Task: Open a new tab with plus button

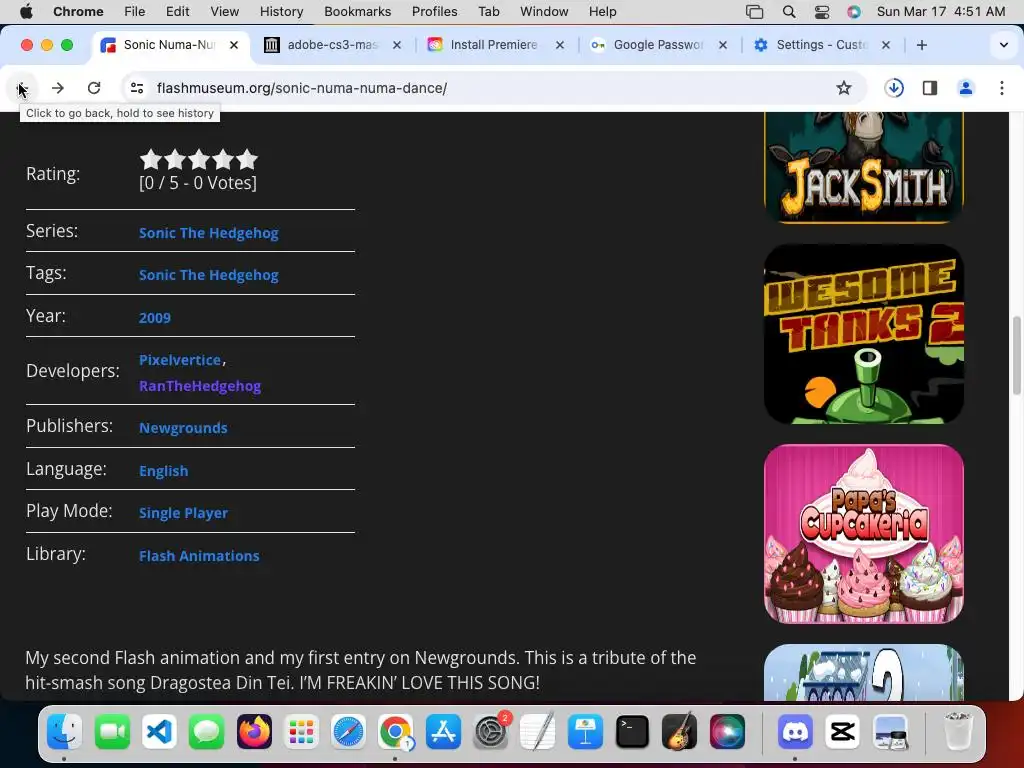Action: point(921,45)
